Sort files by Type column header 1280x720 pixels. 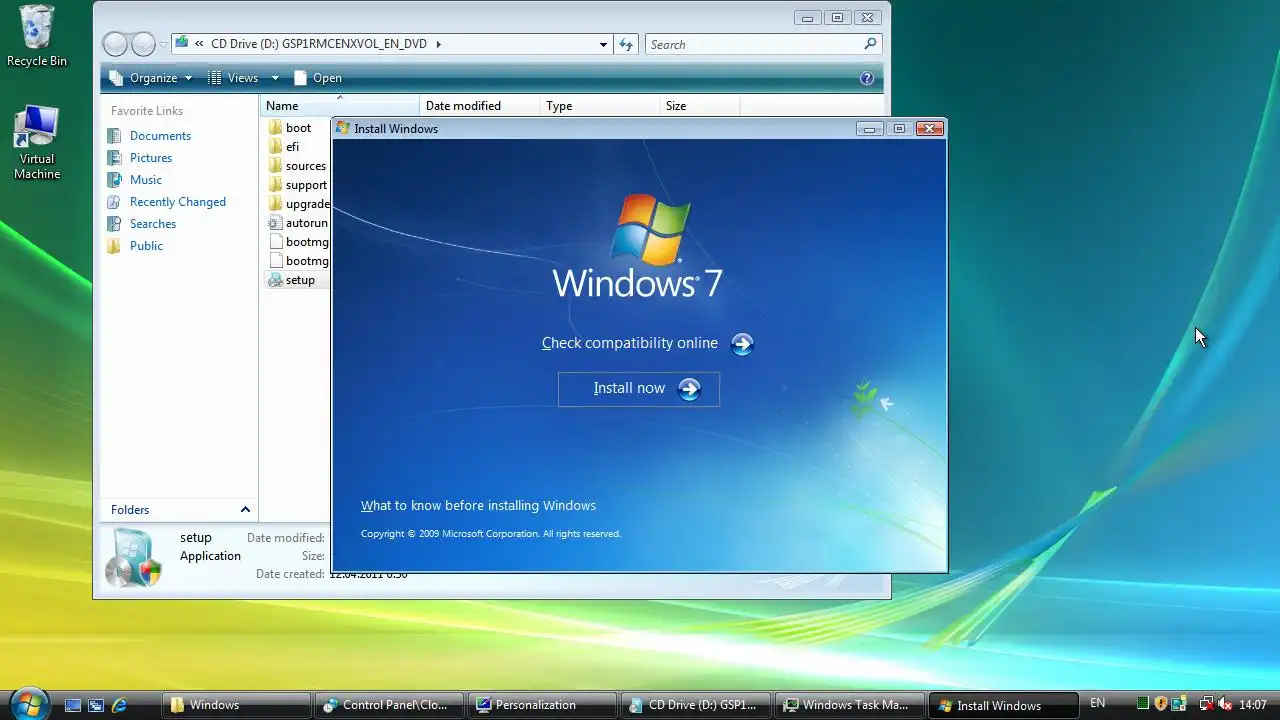[600, 106]
